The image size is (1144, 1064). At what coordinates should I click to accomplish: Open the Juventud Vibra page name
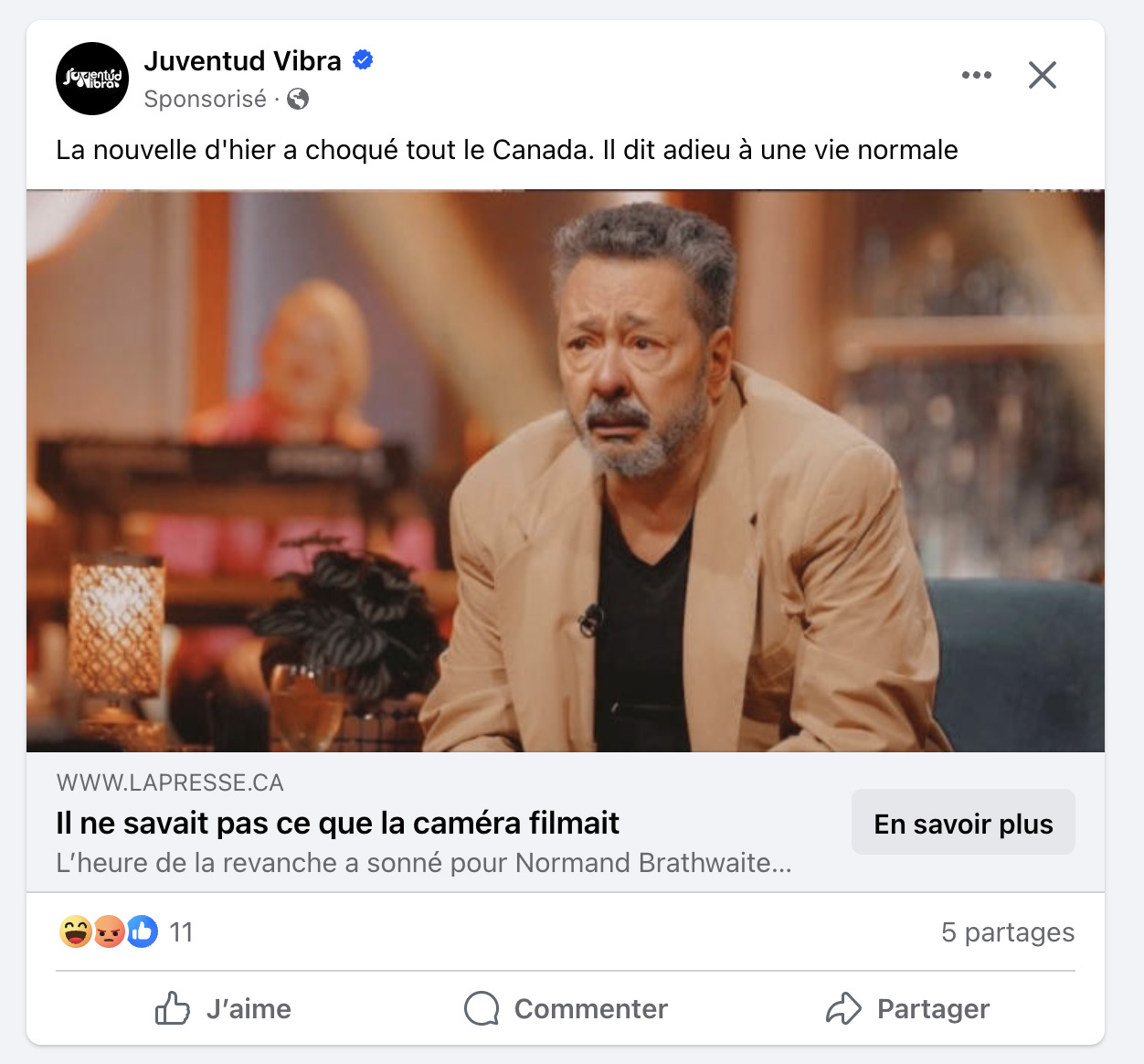tap(242, 60)
